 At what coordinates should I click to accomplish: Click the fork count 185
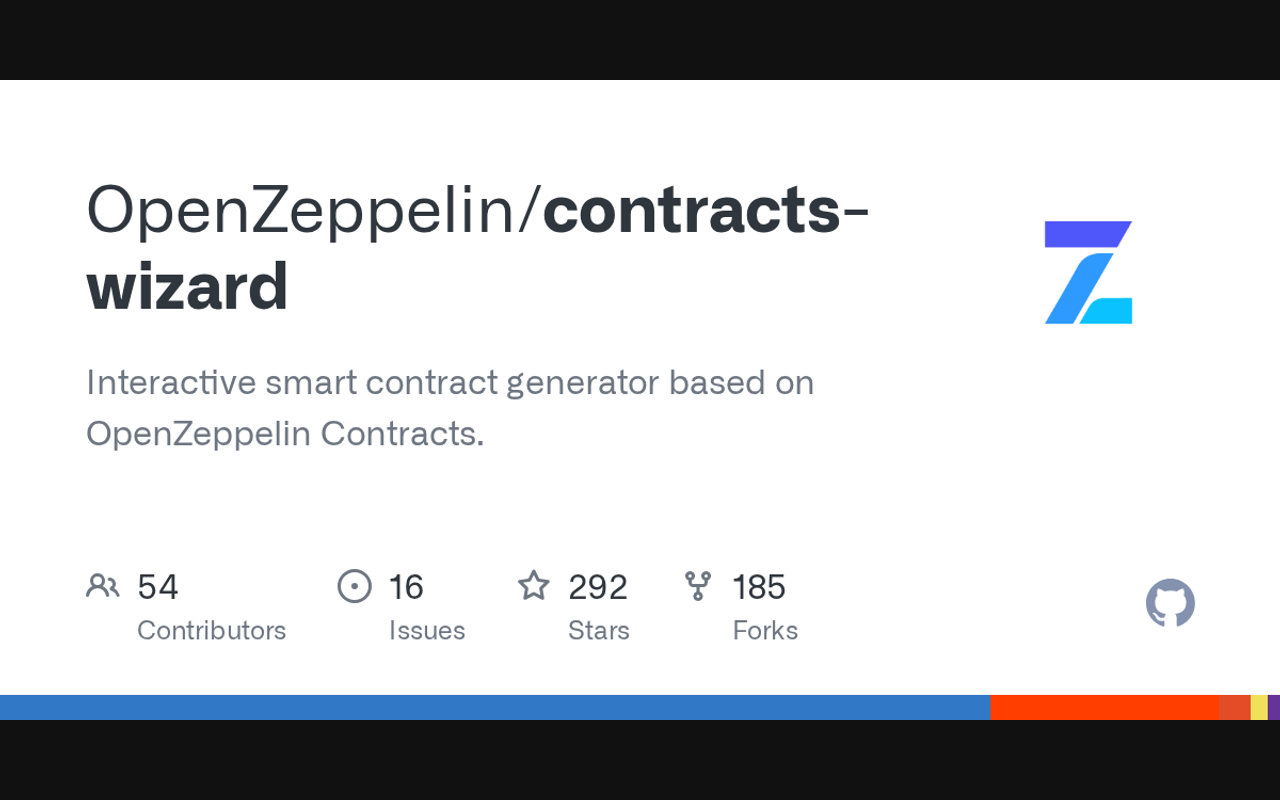[x=759, y=587]
